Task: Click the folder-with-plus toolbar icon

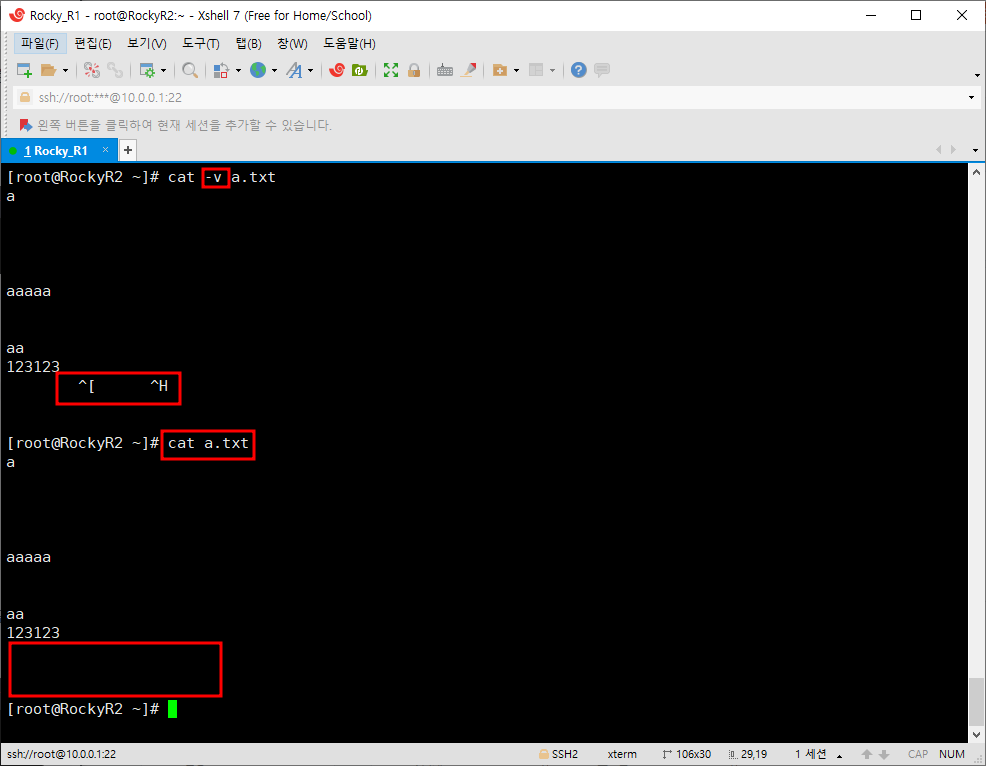Action: (500, 70)
